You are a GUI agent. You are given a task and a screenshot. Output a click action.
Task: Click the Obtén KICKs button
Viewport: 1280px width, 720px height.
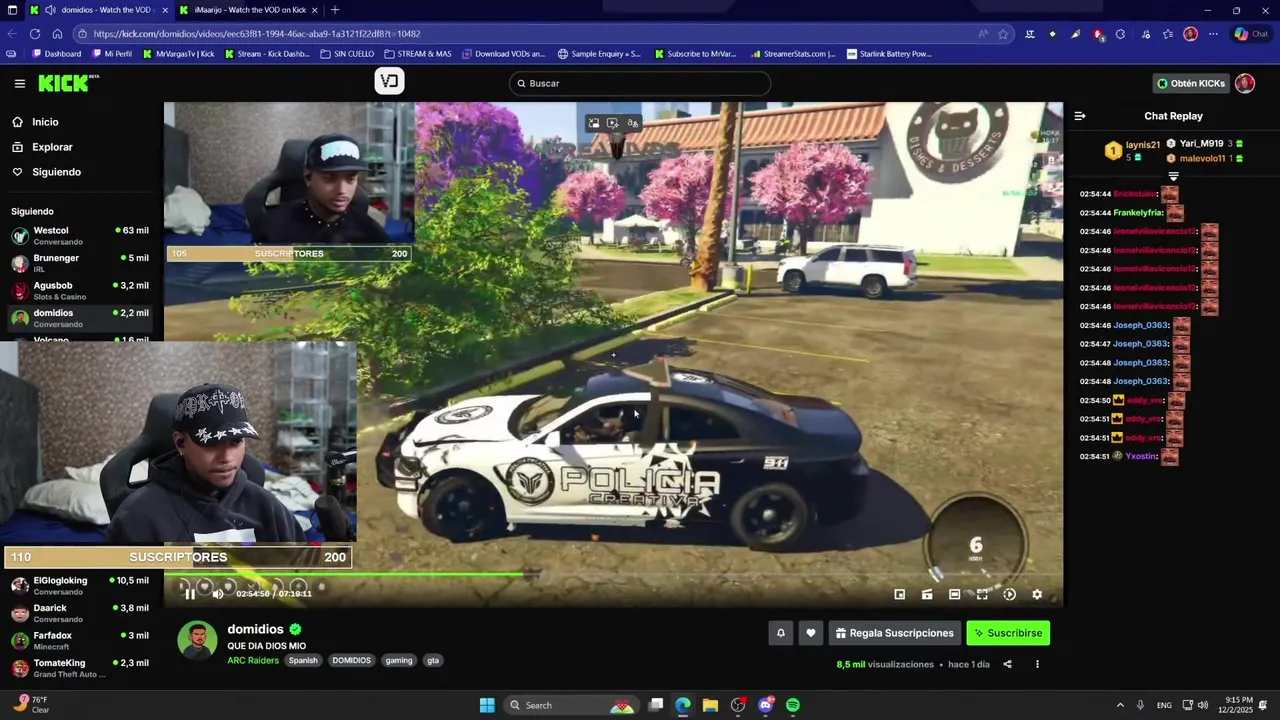[1190, 83]
